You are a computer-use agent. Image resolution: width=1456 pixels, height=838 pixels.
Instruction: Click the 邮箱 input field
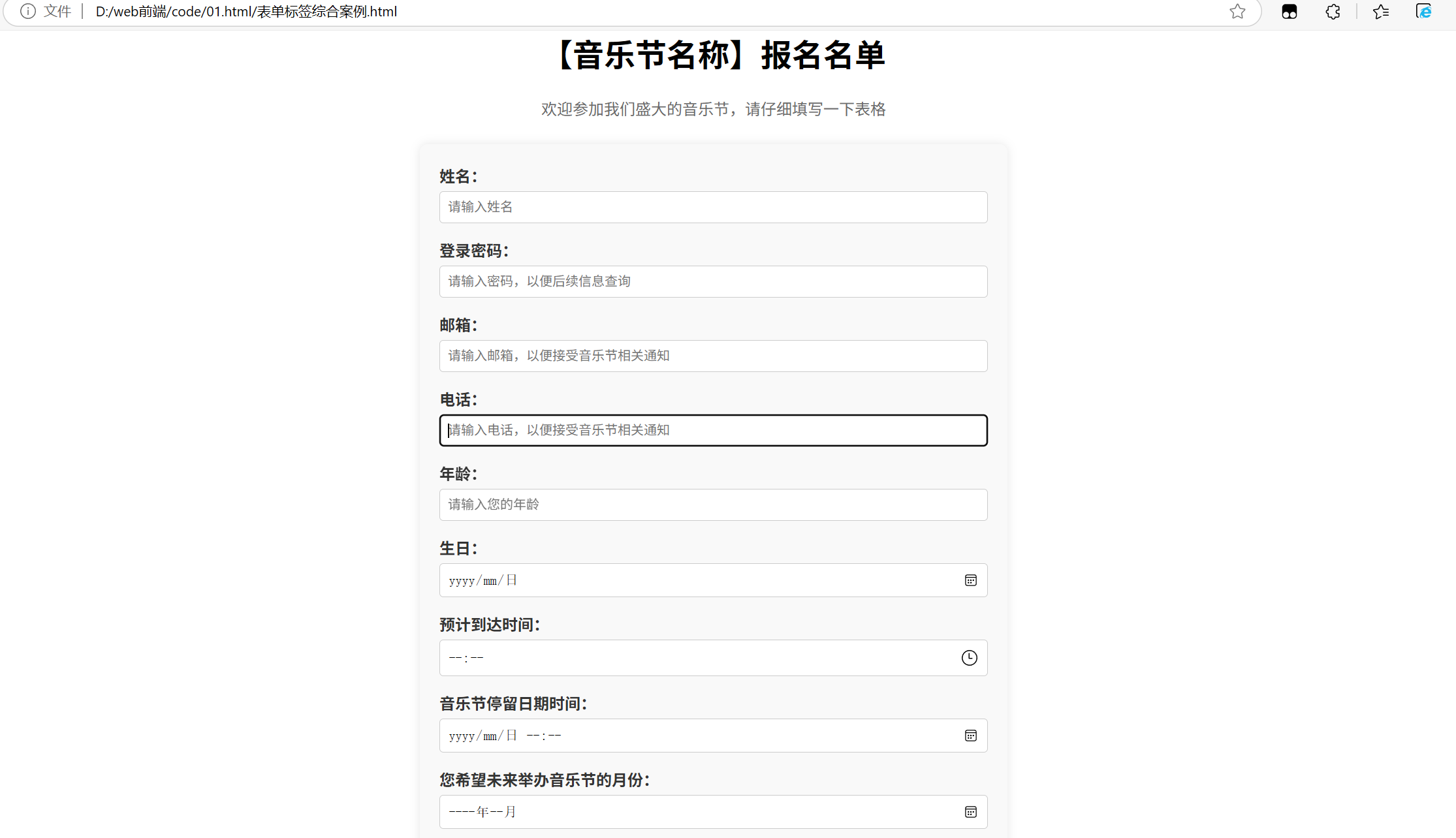pyautogui.click(x=713, y=356)
